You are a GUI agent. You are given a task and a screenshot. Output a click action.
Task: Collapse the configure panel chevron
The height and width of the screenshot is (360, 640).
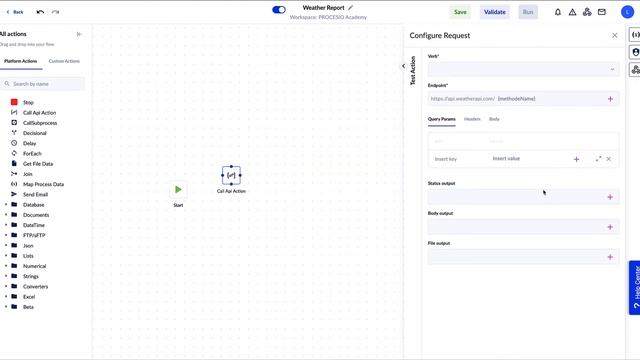pos(403,66)
